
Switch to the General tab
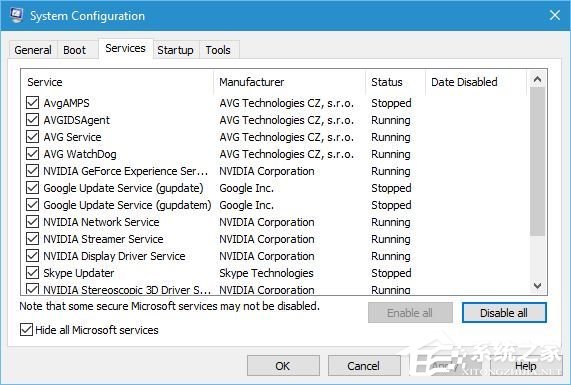(33, 50)
